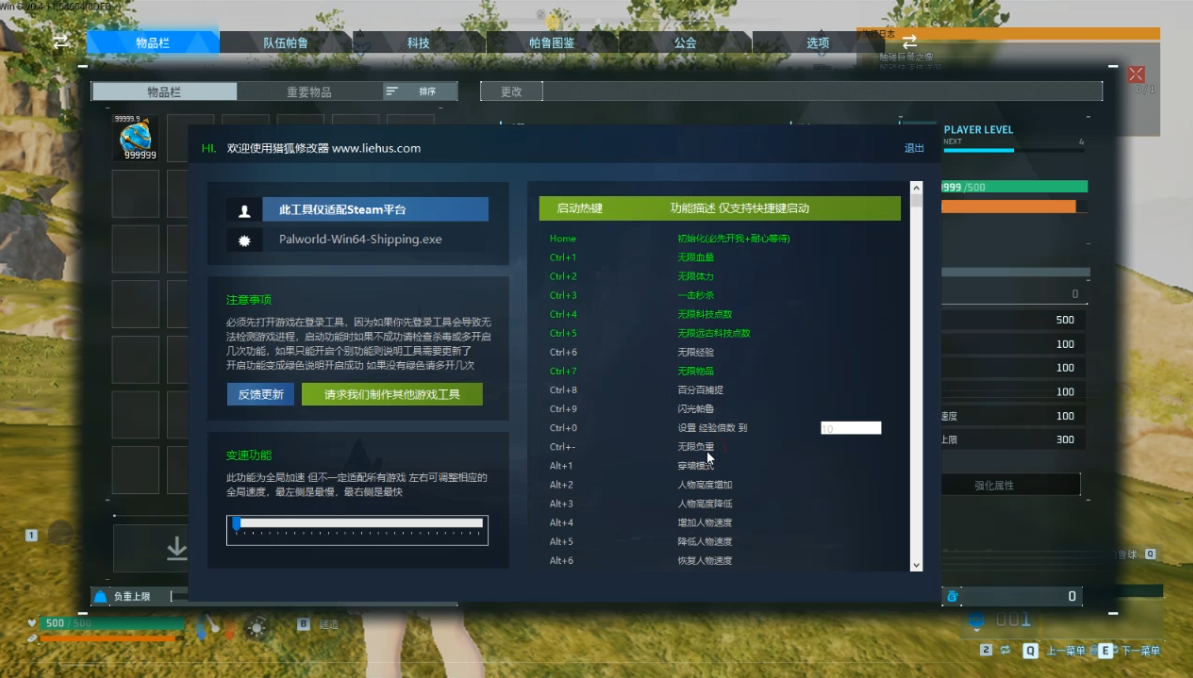The width and height of the screenshot is (1193, 678).
Task: Click 退出 to exit the trainer
Action: pyautogui.click(x=914, y=148)
